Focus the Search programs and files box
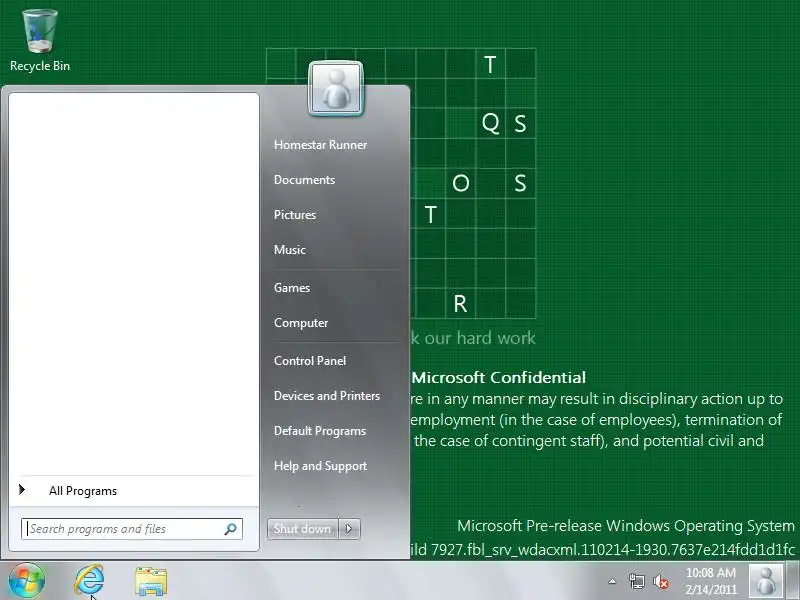Screen dimensions: 800x600 pyautogui.click(x=132, y=529)
